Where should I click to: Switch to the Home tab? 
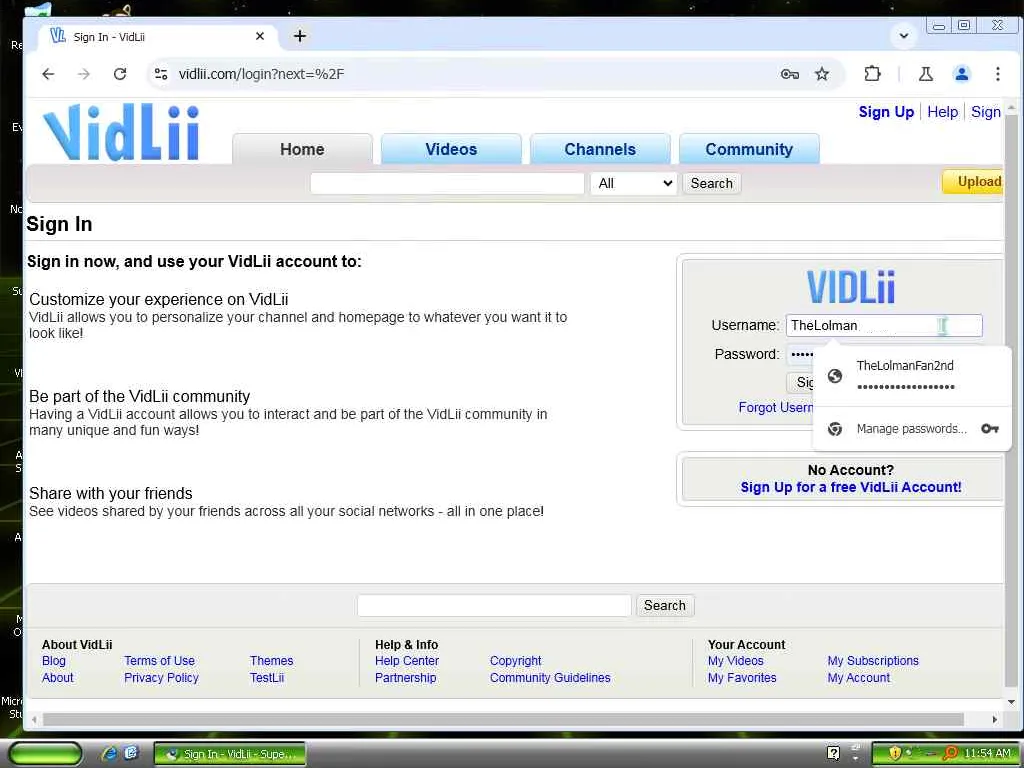tap(302, 149)
